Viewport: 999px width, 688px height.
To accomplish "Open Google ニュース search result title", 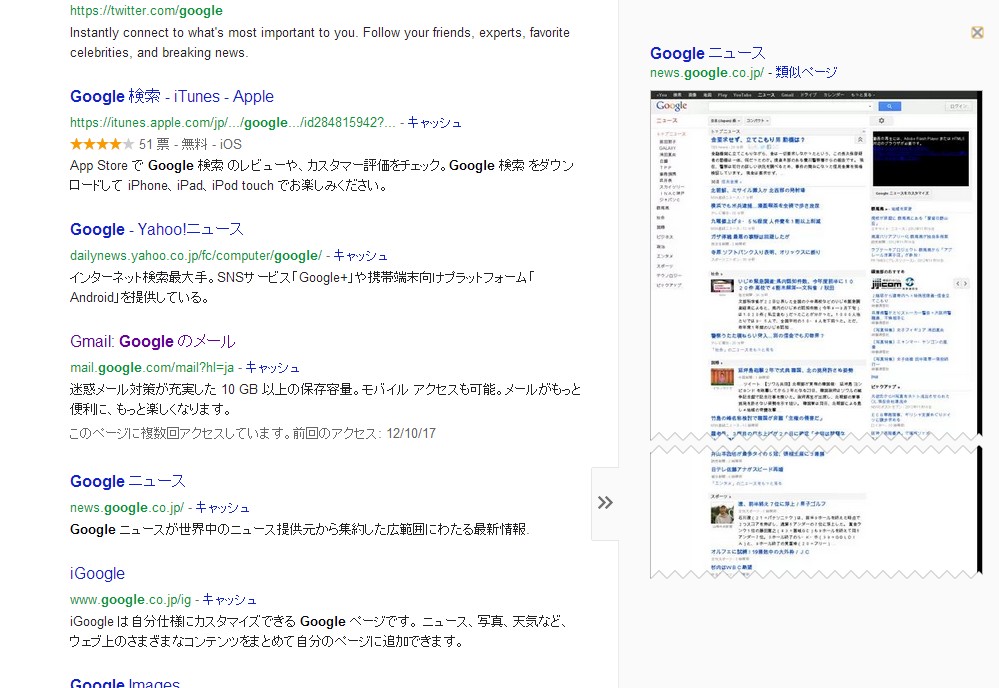I will (127, 481).
